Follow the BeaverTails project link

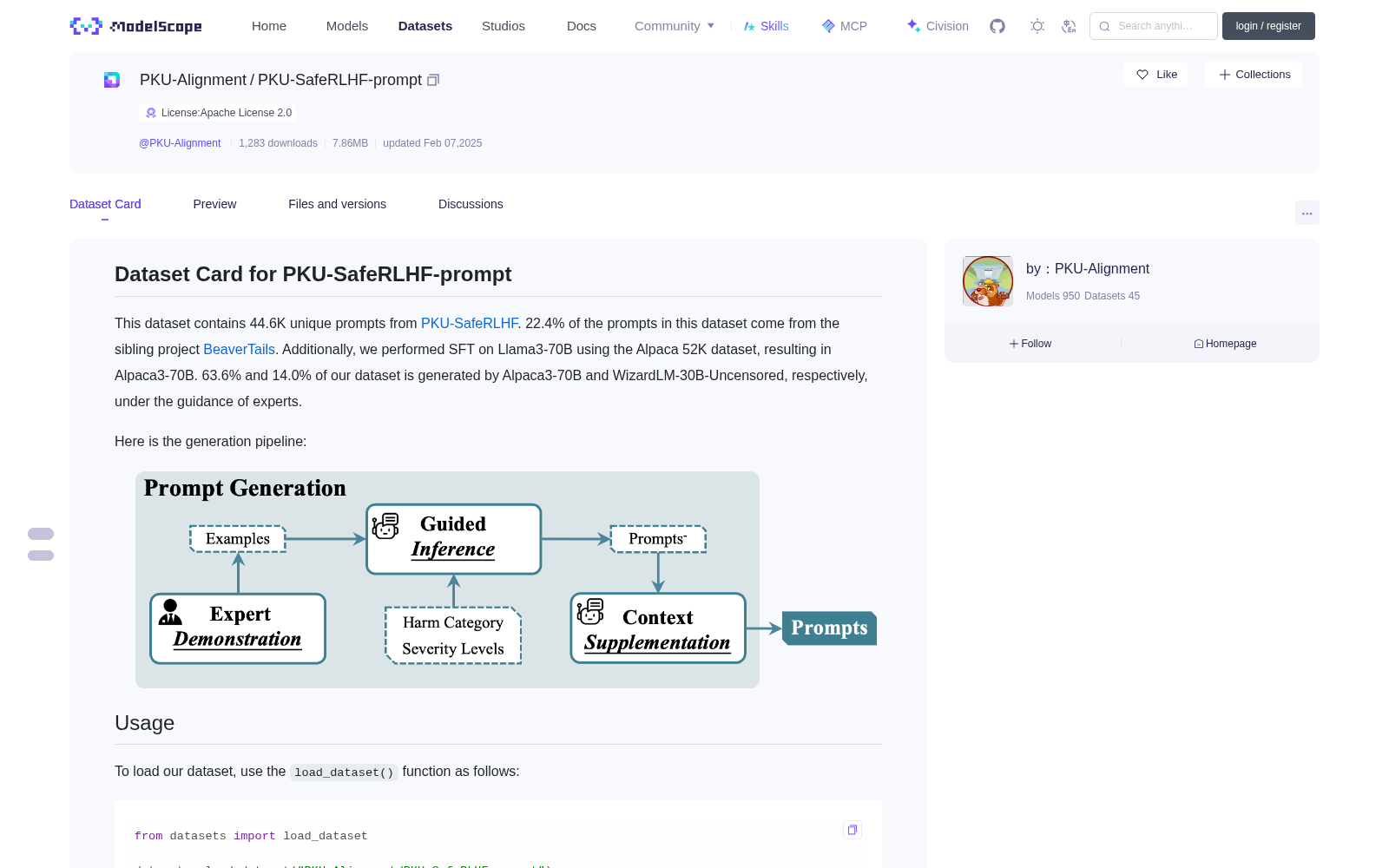239,349
